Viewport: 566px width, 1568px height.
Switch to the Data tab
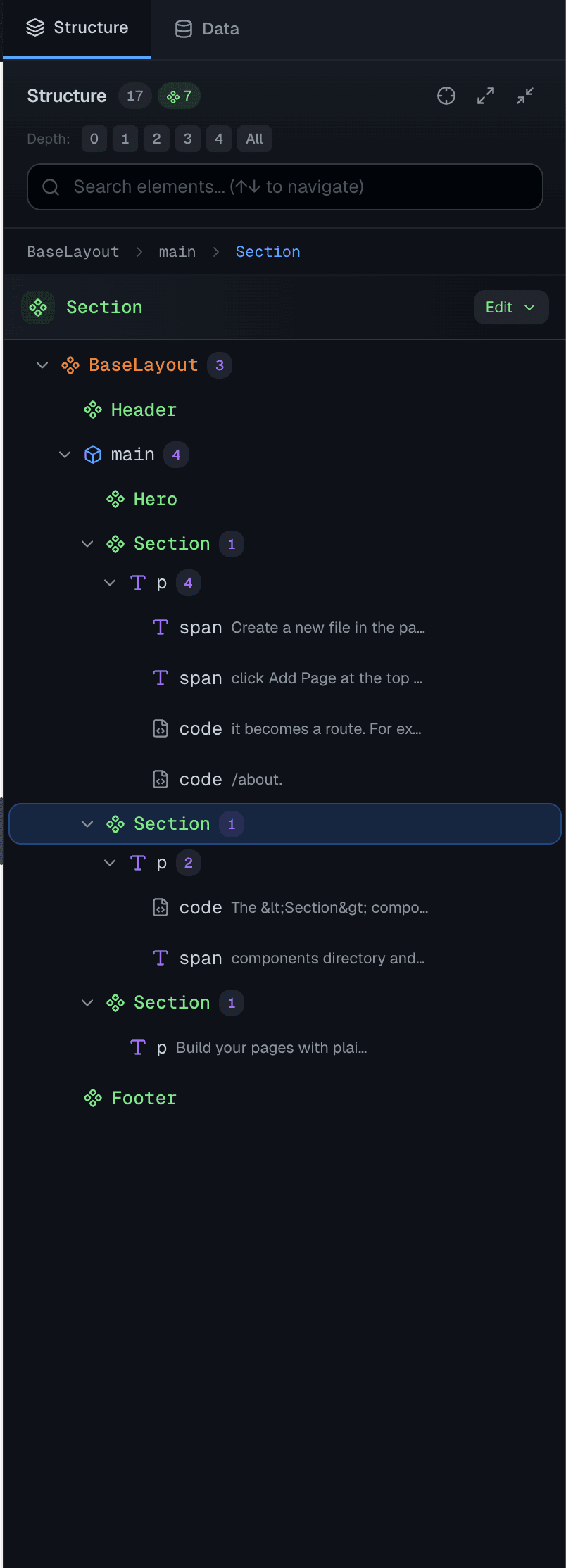pyautogui.click(x=206, y=28)
